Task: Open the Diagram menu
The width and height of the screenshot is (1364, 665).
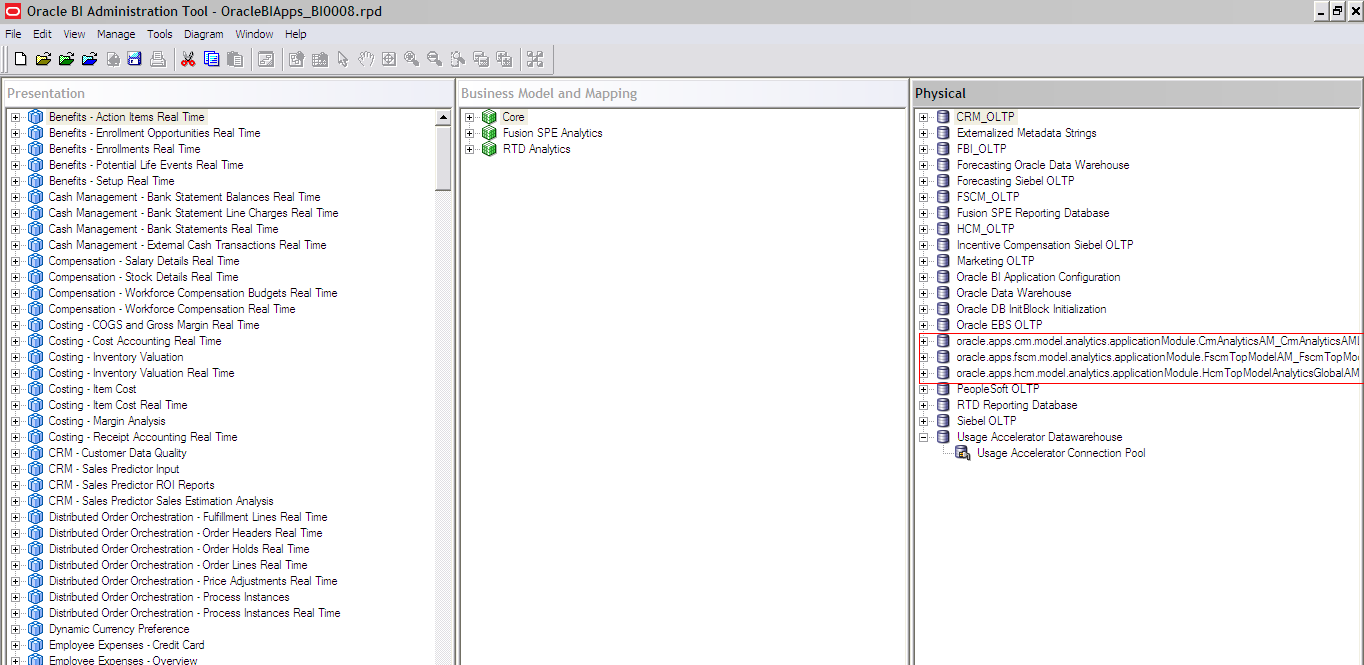Action: point(203,33)
